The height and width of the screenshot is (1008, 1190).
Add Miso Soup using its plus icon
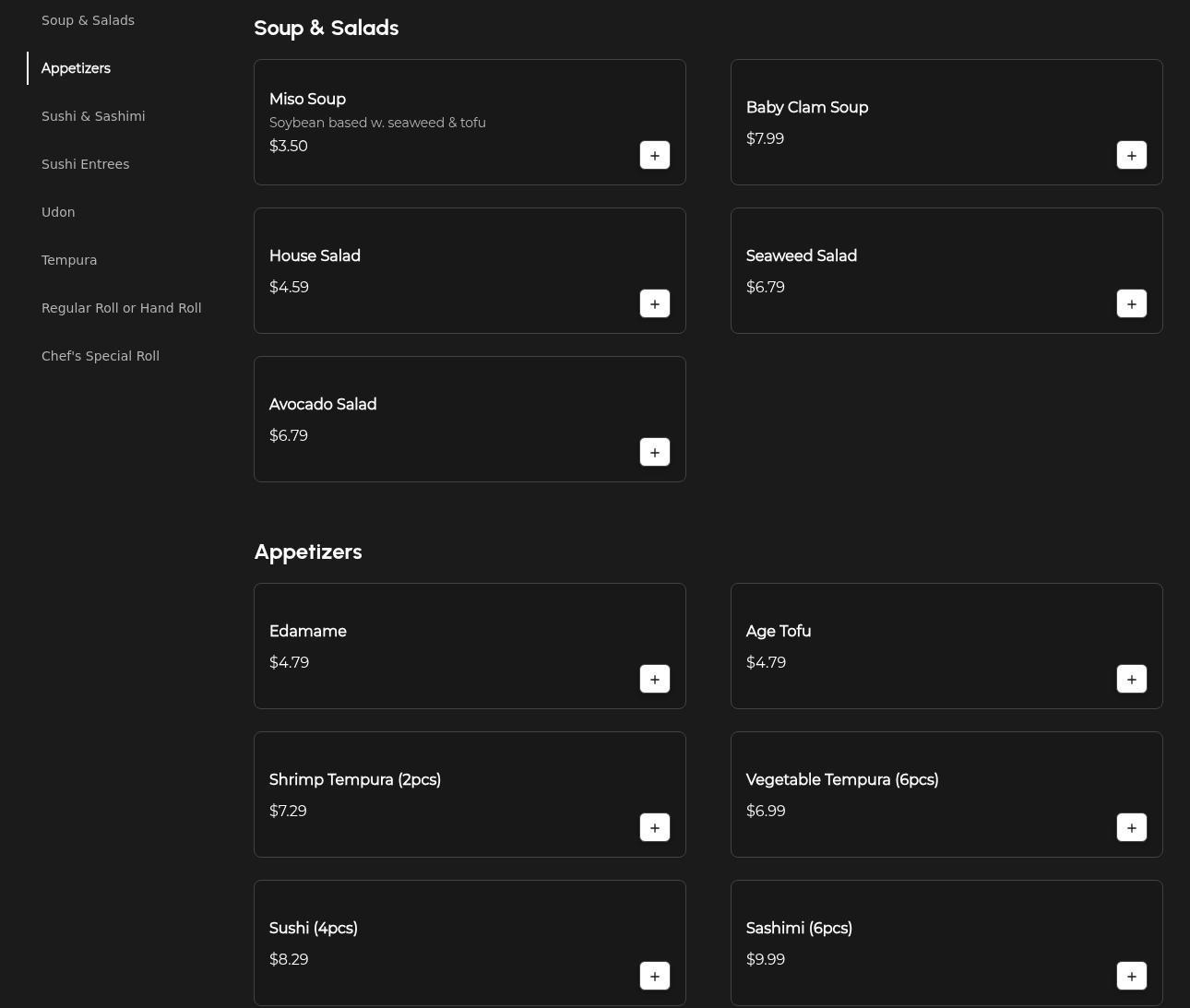(655, 155)
